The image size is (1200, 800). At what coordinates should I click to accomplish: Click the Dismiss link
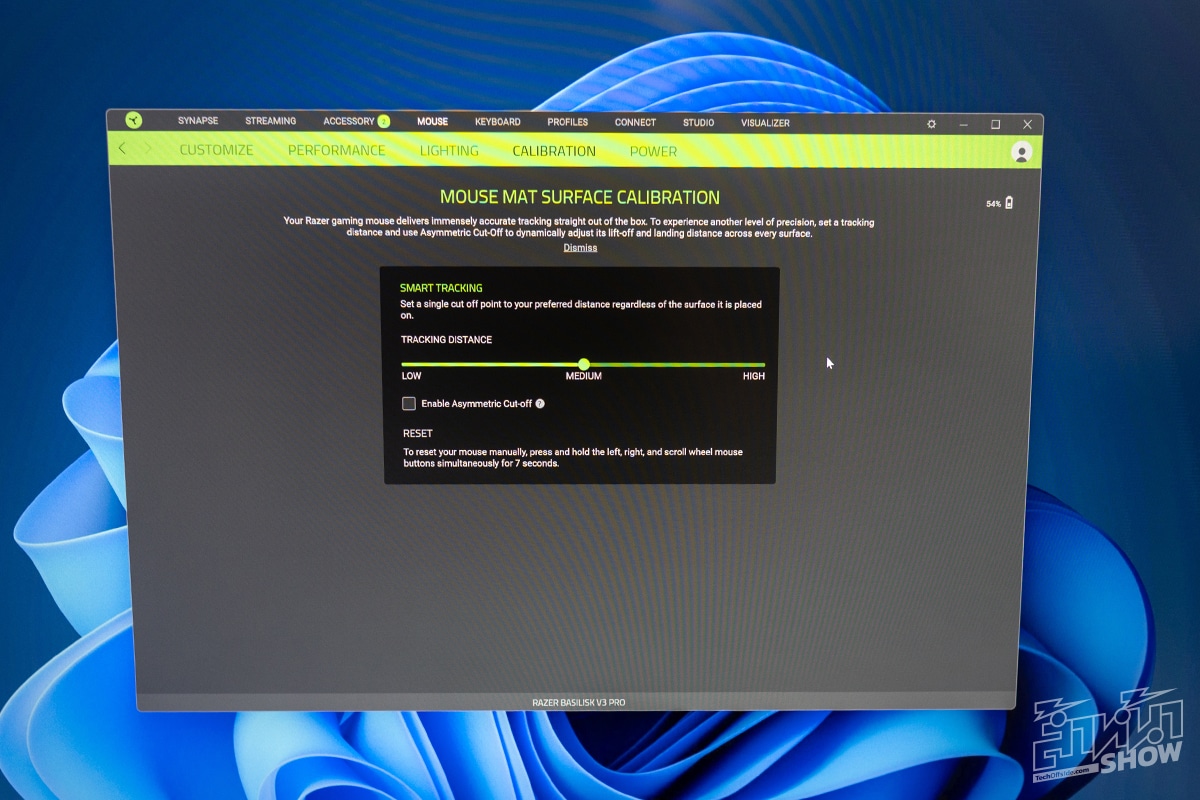pyautogui.click(x=580, y=248)
